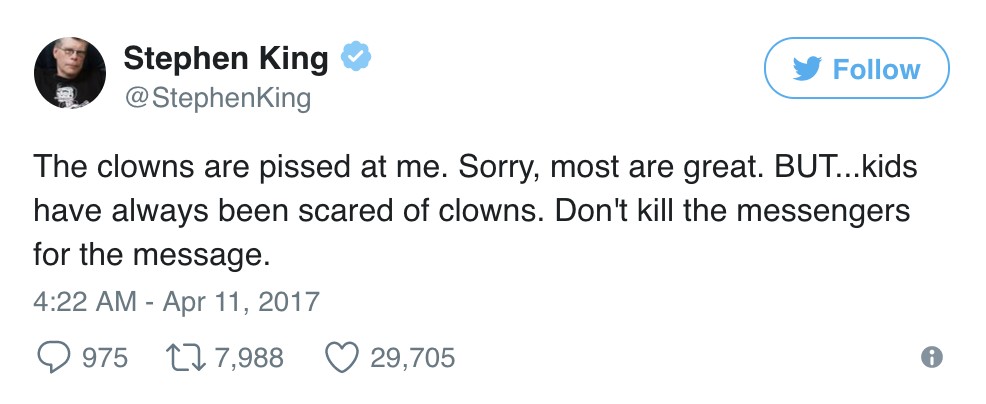Image resolution: width=986 pixels, height=404 pixels.
Task: Click the "Don't kill the messengers" sentence
Action: pyautogui.click(x=725, y=210)
